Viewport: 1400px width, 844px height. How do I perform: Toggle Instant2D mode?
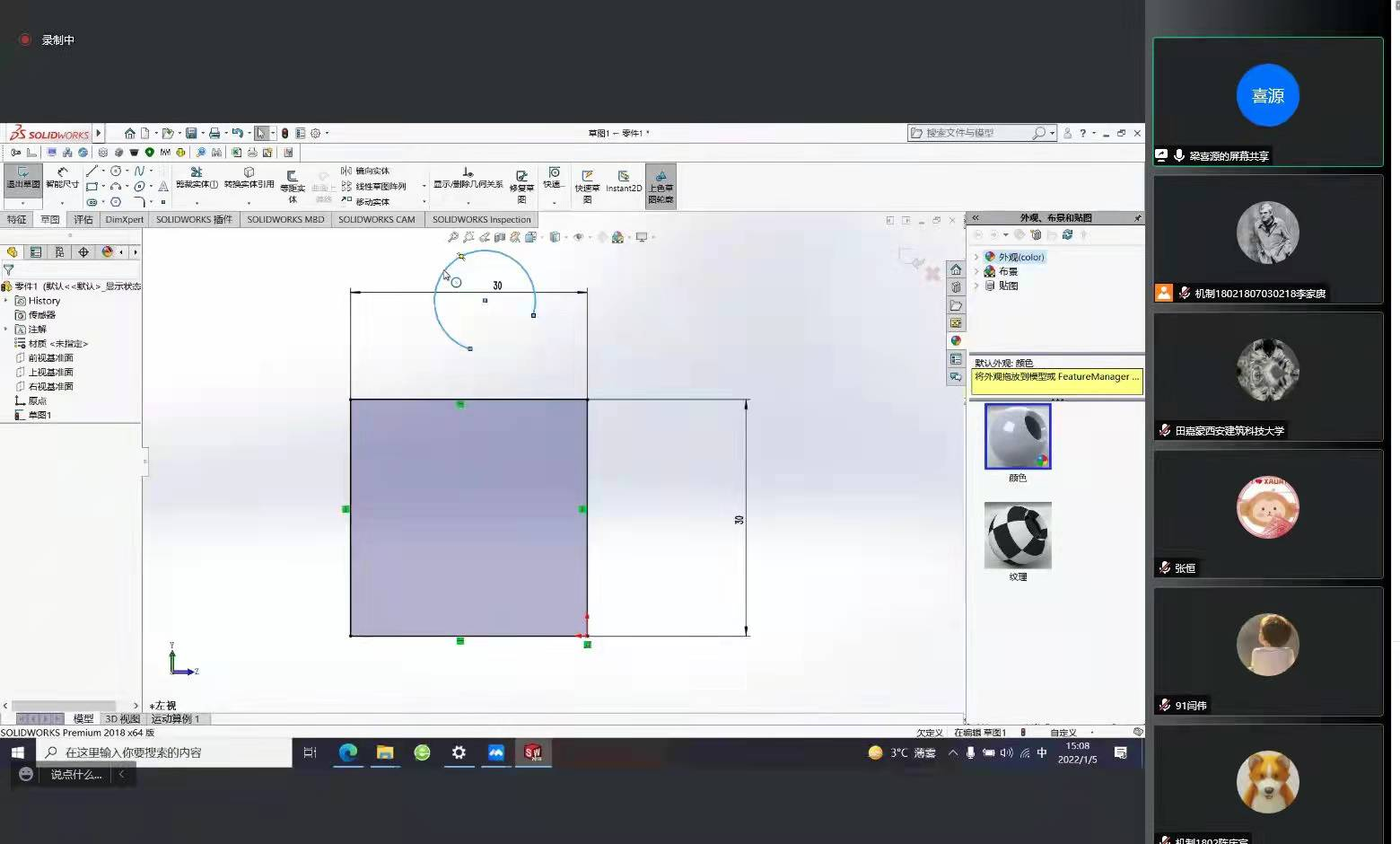(x=624, y=181)
